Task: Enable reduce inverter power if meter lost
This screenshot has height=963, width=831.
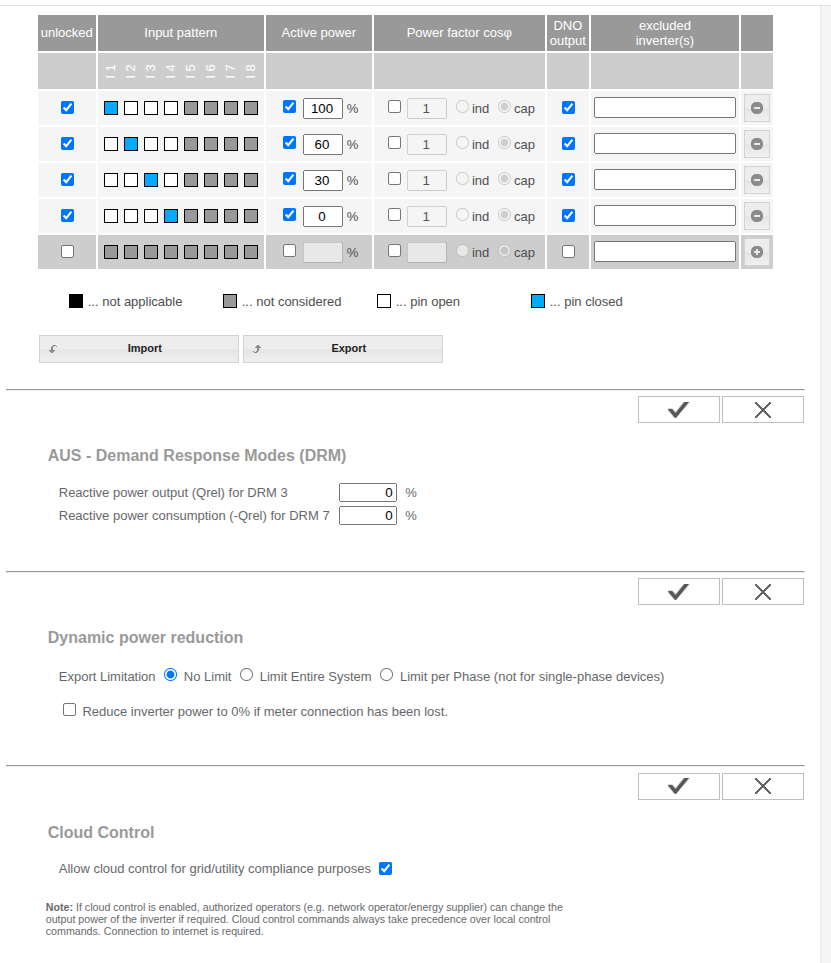Action: pyautogui.click(x=69, y=710)
